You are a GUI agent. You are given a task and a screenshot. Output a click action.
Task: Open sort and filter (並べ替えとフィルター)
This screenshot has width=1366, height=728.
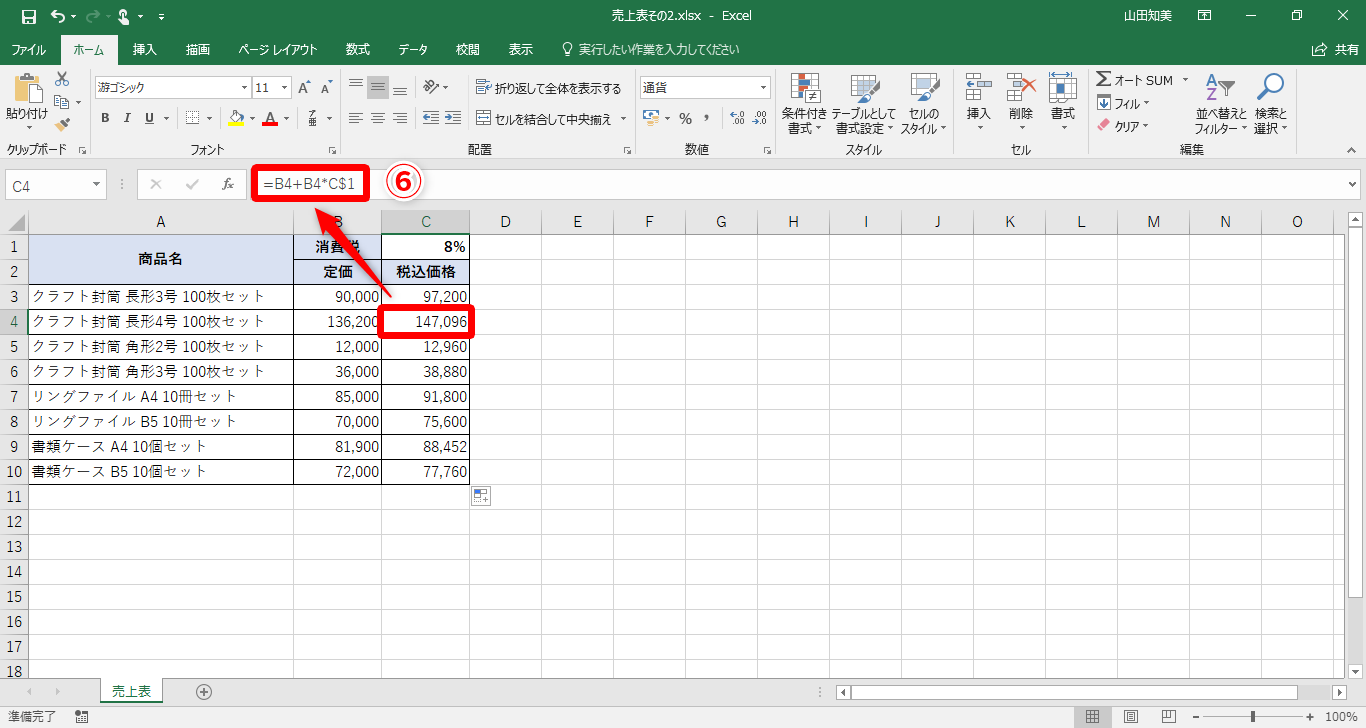pos(1221,104)
